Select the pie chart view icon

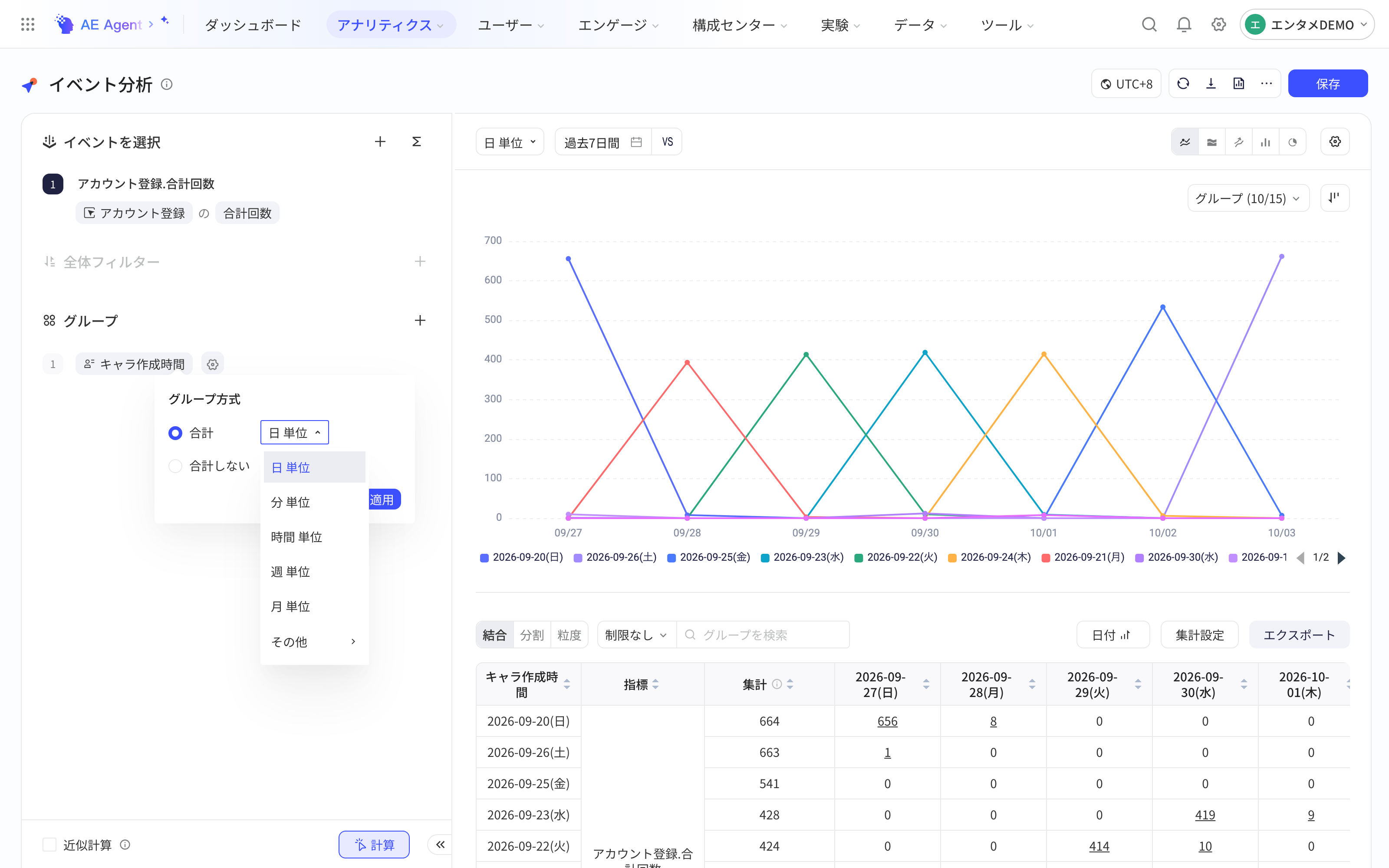pyautogui.click(x=1292, y=142)
